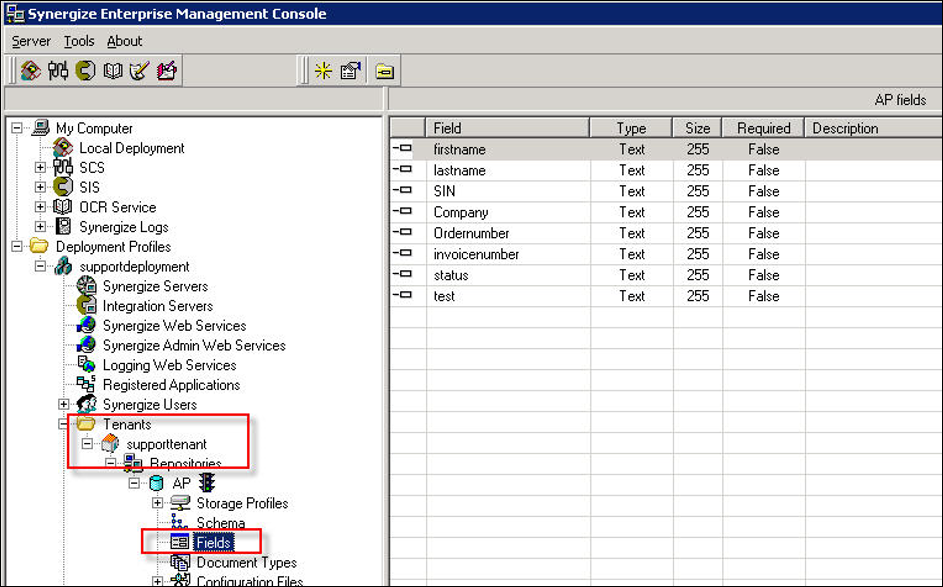Expand the Synergize Logs node
This screenshot has width=943, height=587.
[40, 227]
